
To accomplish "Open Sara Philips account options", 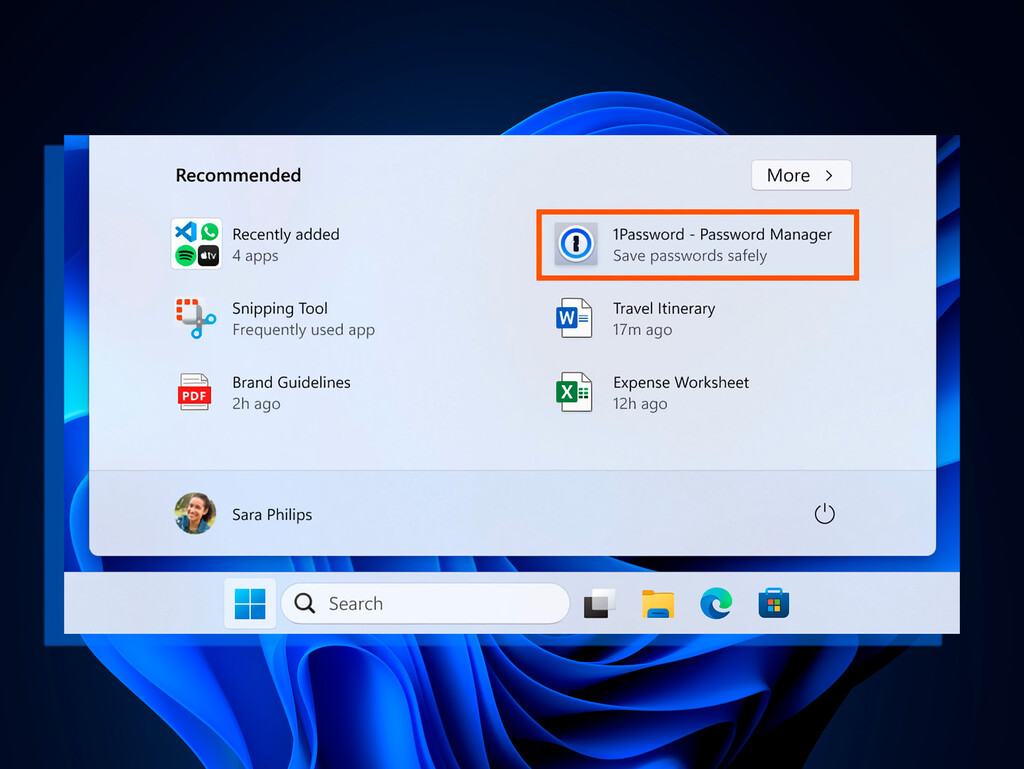I will click(x=243, y=514).
